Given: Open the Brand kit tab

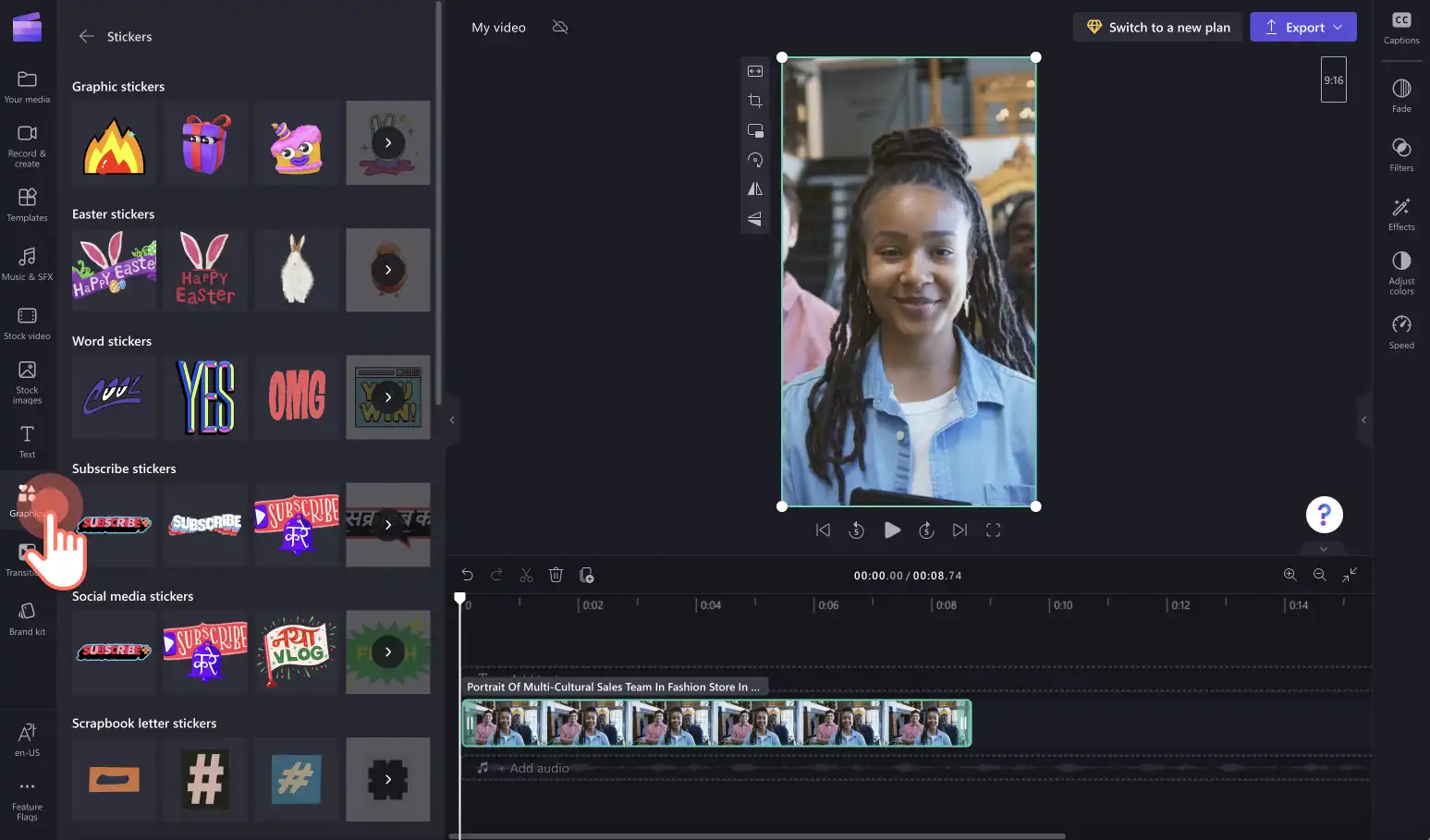Looking at the screenshot, I should click(x=27, y=619).
